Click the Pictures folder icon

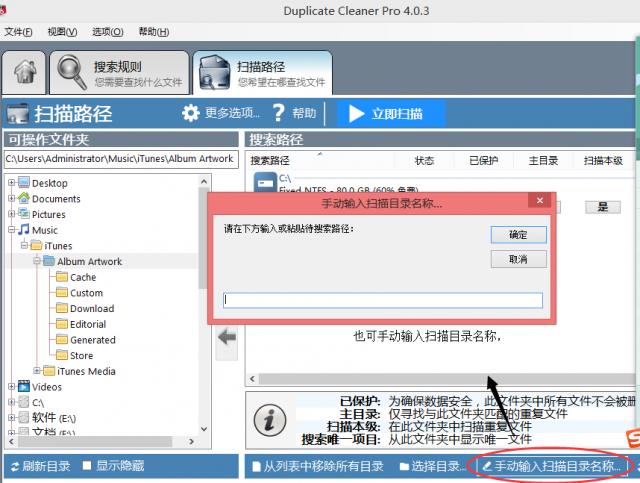point(24,214)
